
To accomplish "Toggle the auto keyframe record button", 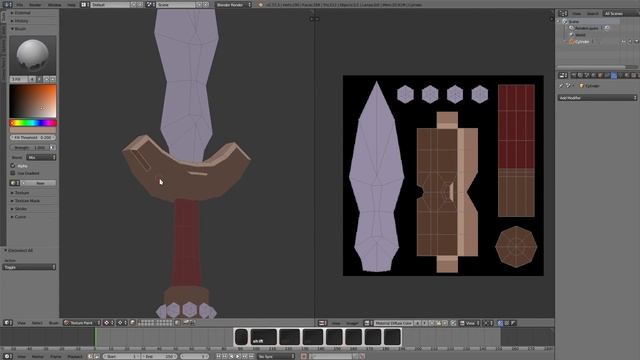I will 304,356.
